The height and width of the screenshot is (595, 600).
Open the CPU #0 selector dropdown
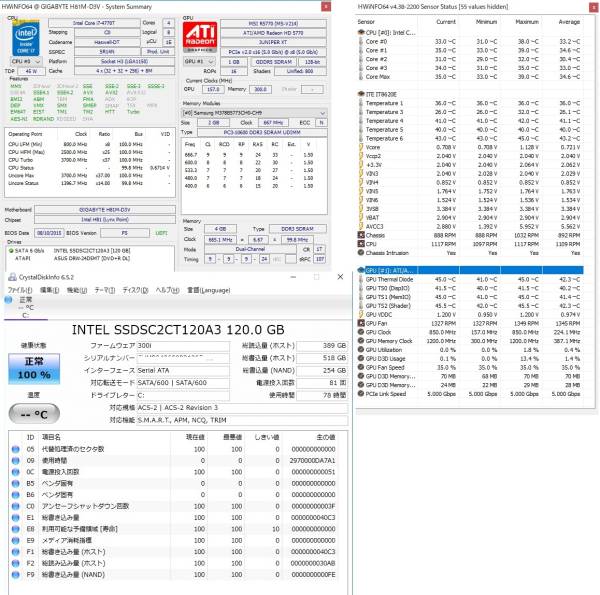coord(26,61)
